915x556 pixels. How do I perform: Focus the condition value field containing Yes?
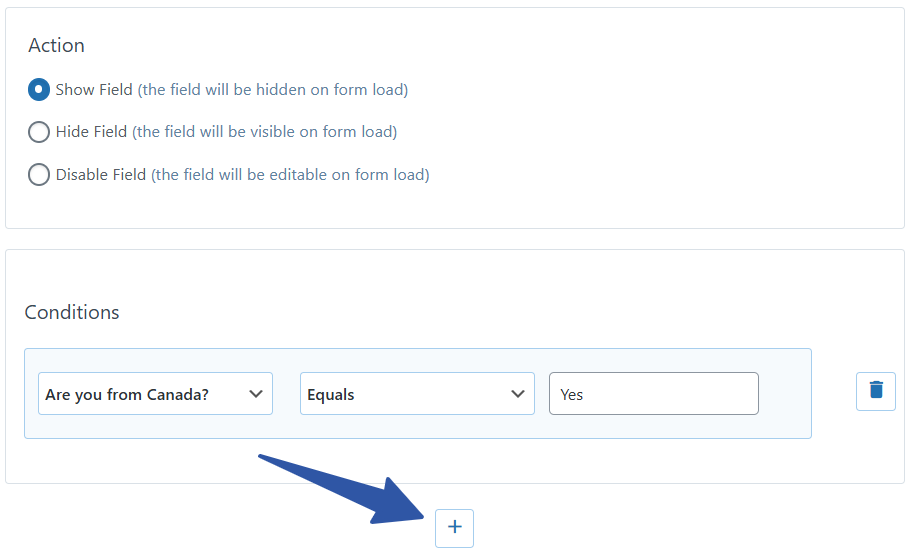(653, 394)
